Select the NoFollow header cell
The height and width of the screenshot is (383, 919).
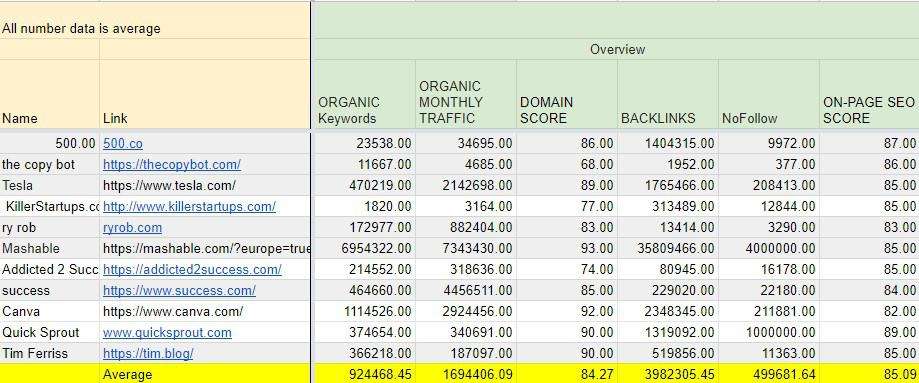click(x=769, y=94)
